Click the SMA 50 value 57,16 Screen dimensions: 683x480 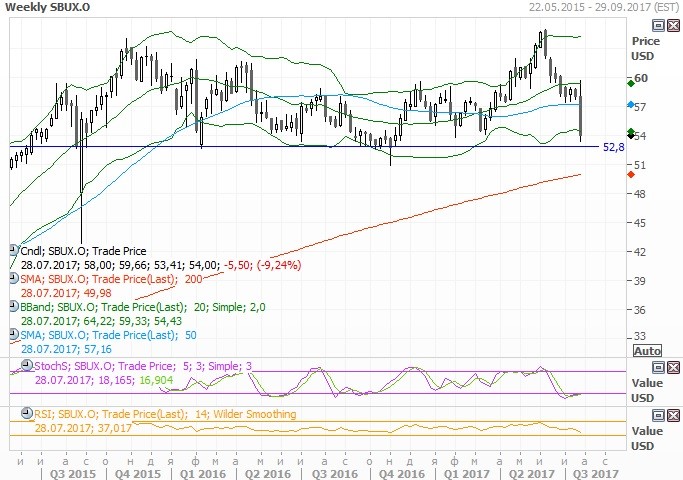tap(98, 349)
